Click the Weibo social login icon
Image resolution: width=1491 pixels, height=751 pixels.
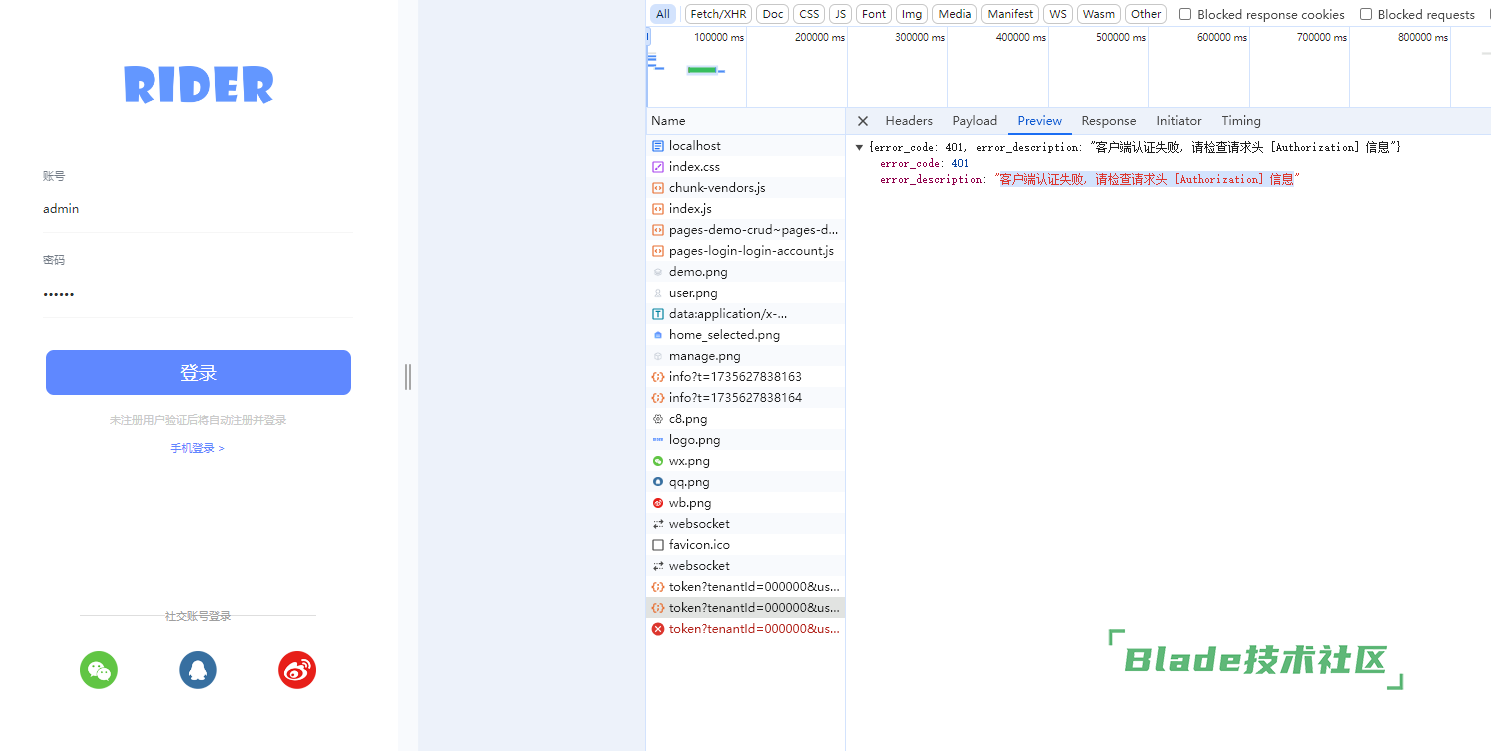[x=297, y=670]
